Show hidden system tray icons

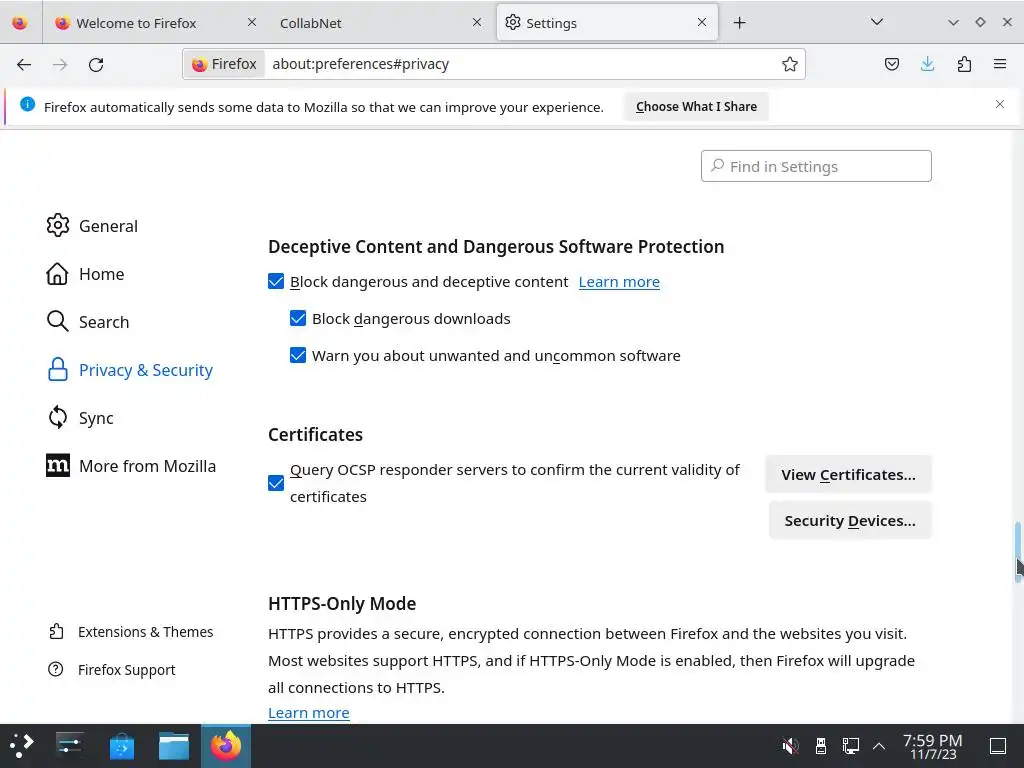click(x=879, y=745)
